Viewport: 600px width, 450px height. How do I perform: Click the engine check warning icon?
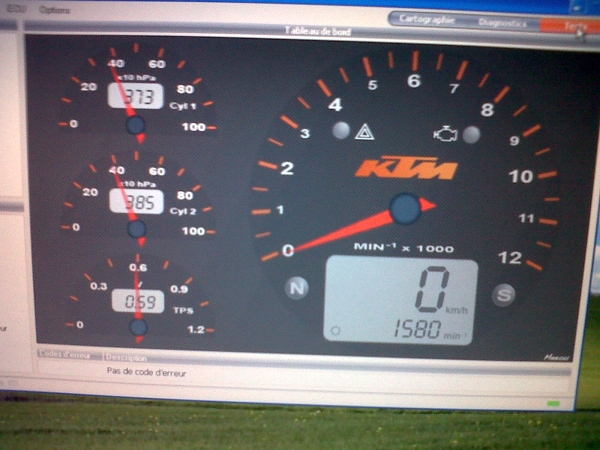[x=445, y=134]
